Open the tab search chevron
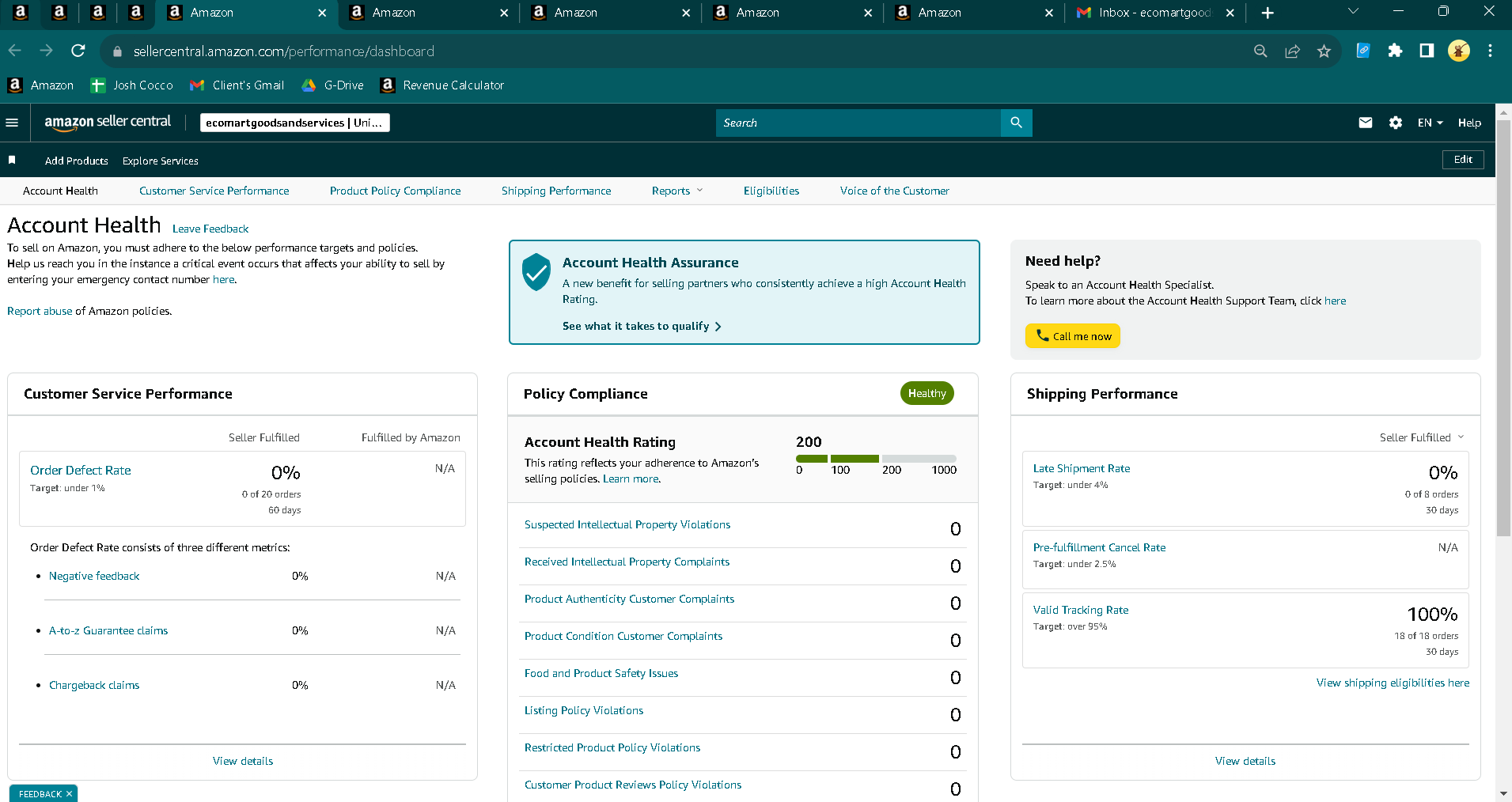The height and width of the screenshot is (802, 1512). point(1353,11)
